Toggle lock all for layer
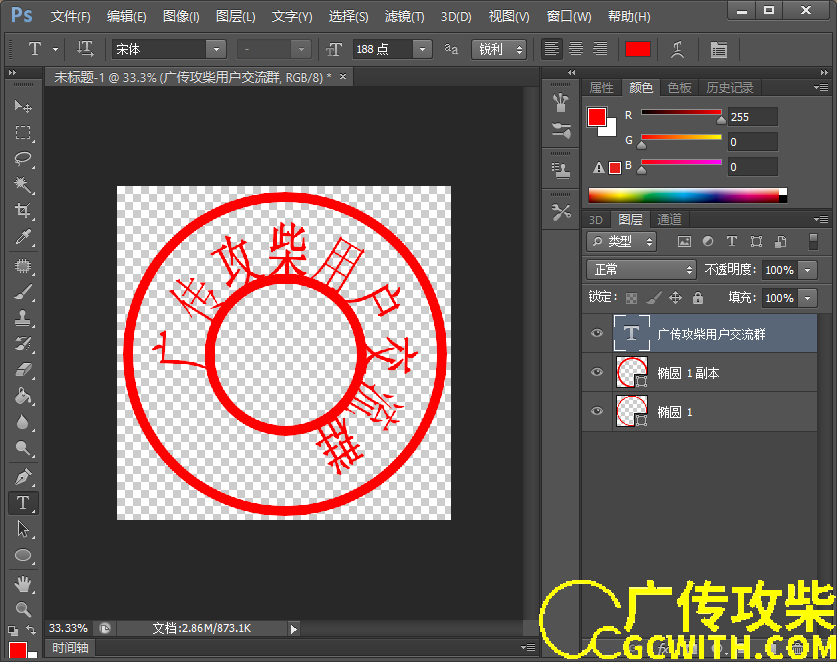Image resolution: width=837 pixels, height=662 pixels. point(698,297)
